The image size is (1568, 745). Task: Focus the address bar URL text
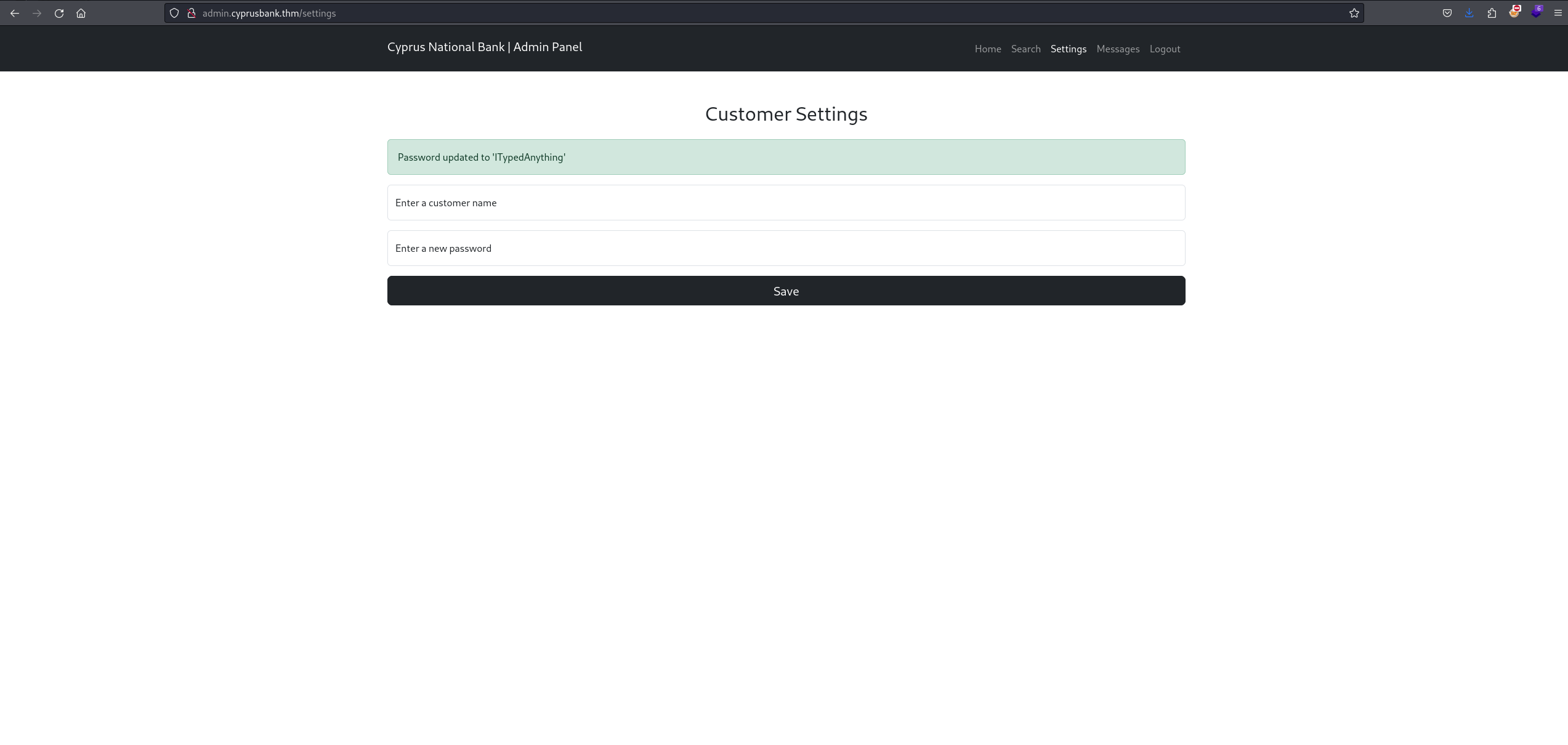269,13
